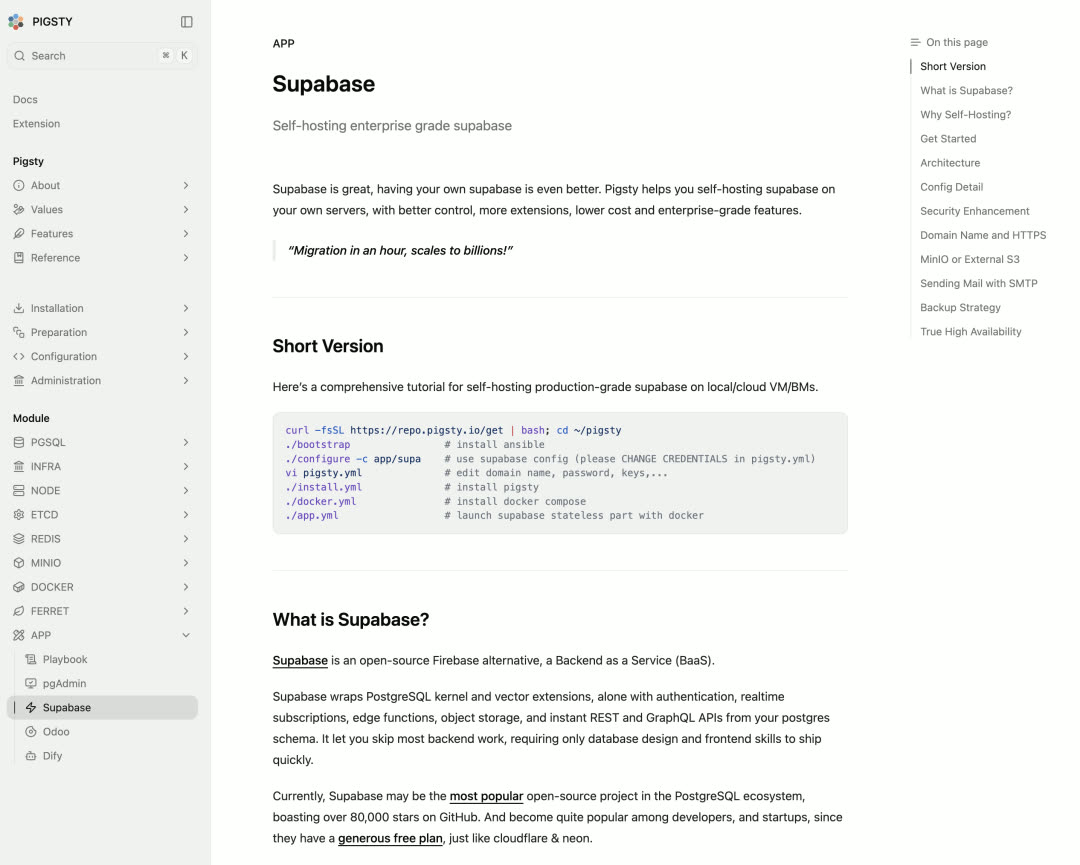
Task: Expand the Configuration section chevron
Action: [186, 357]
